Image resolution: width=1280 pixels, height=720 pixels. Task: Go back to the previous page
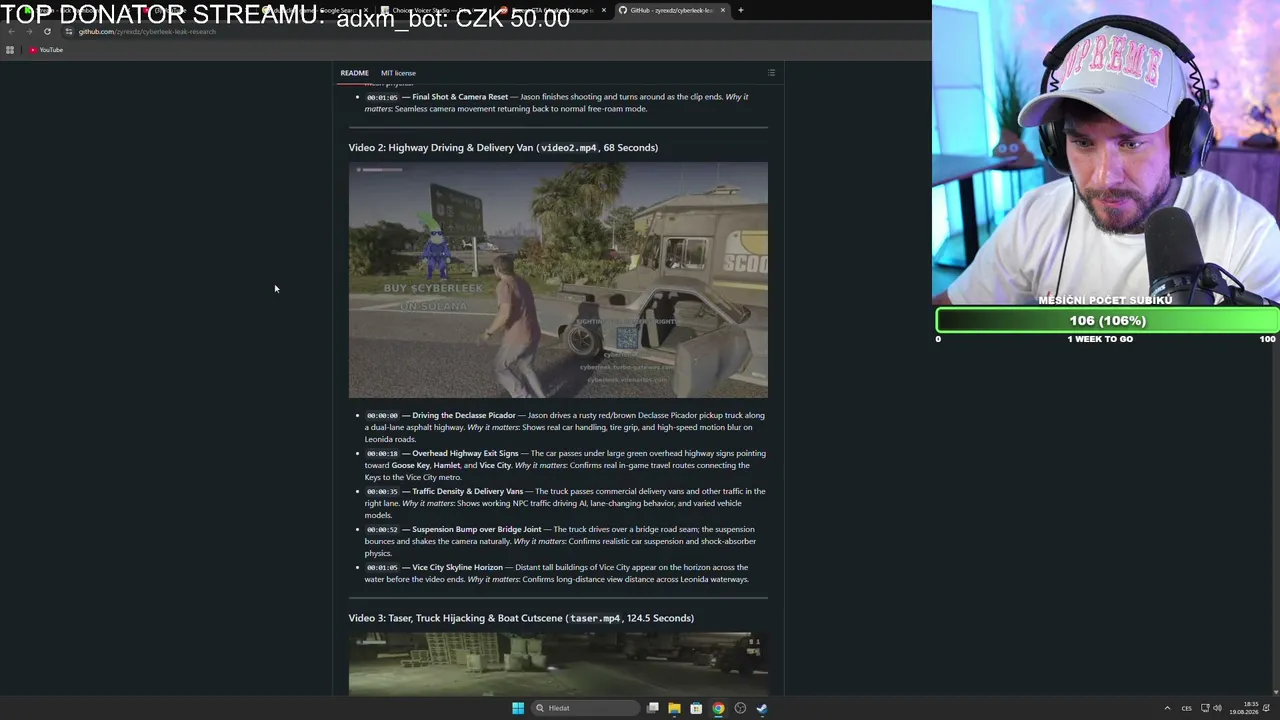11,31
